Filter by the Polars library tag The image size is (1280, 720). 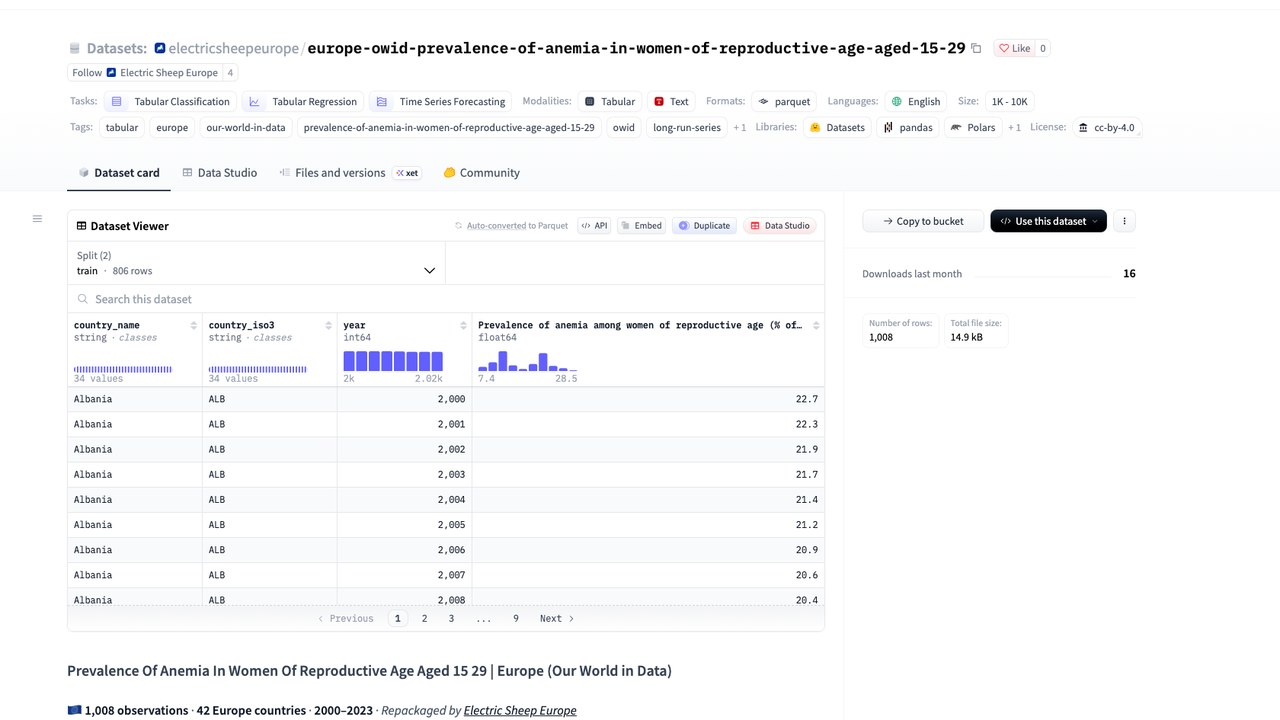click(x=973, y=127)
